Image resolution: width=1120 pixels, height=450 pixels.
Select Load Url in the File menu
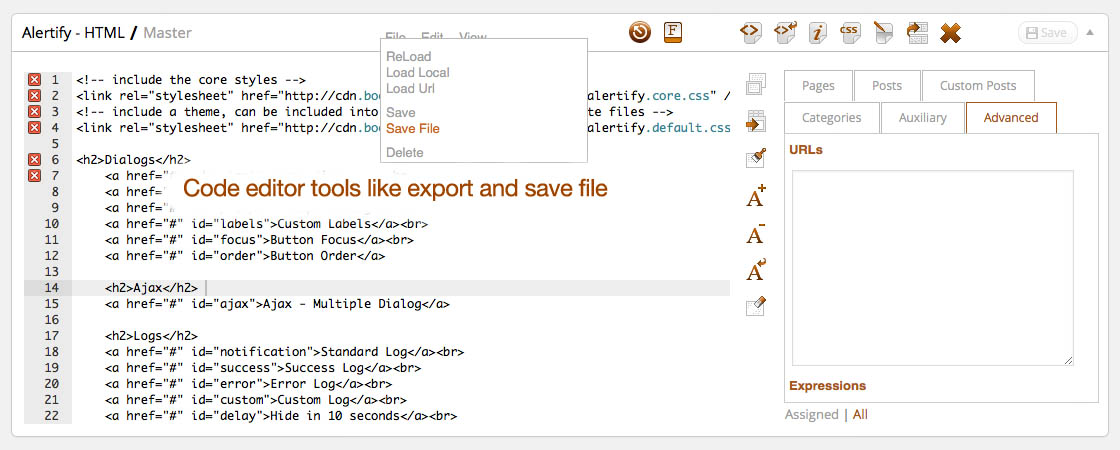411,89
